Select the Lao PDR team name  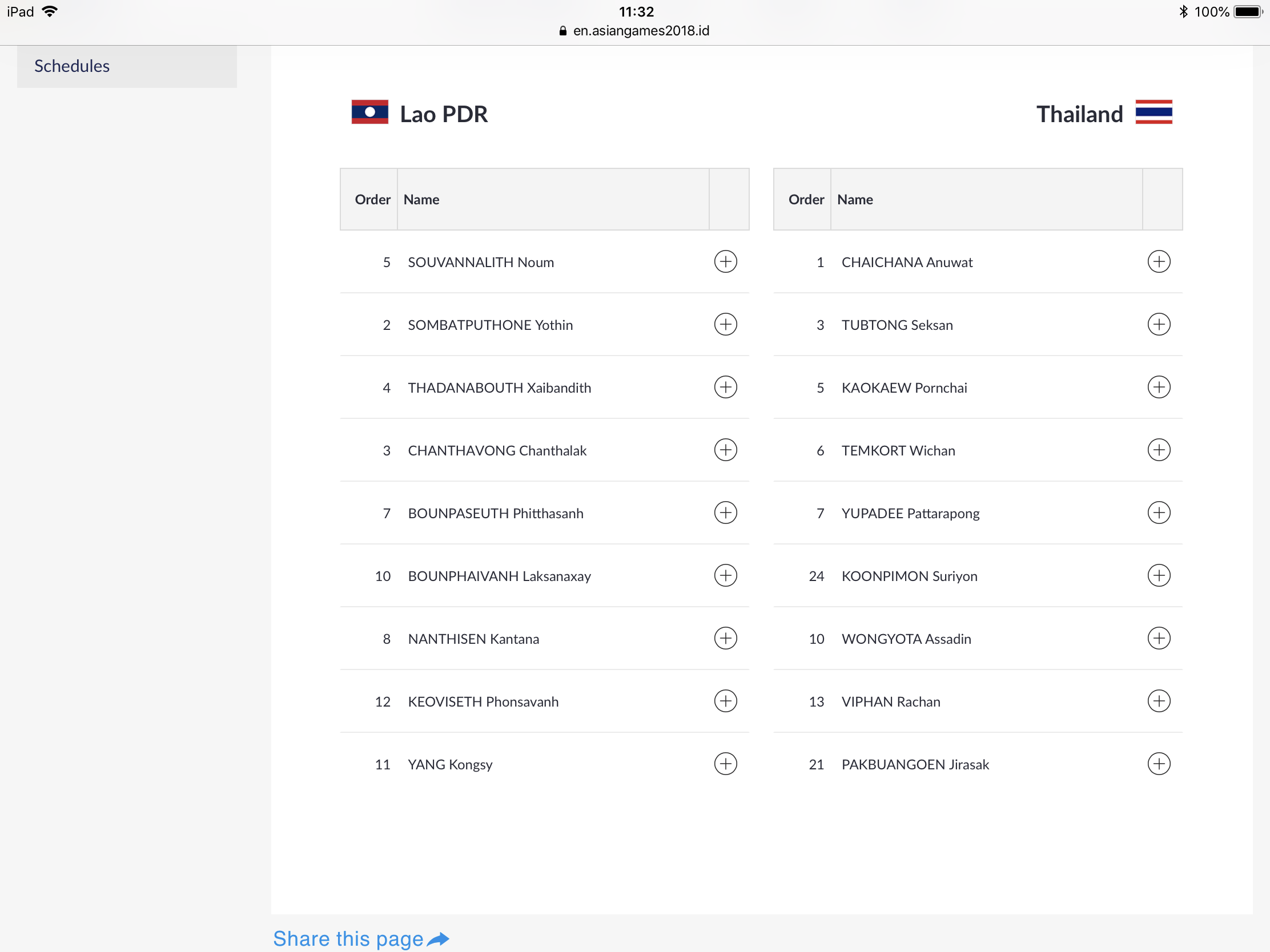[x=444, y=114]
